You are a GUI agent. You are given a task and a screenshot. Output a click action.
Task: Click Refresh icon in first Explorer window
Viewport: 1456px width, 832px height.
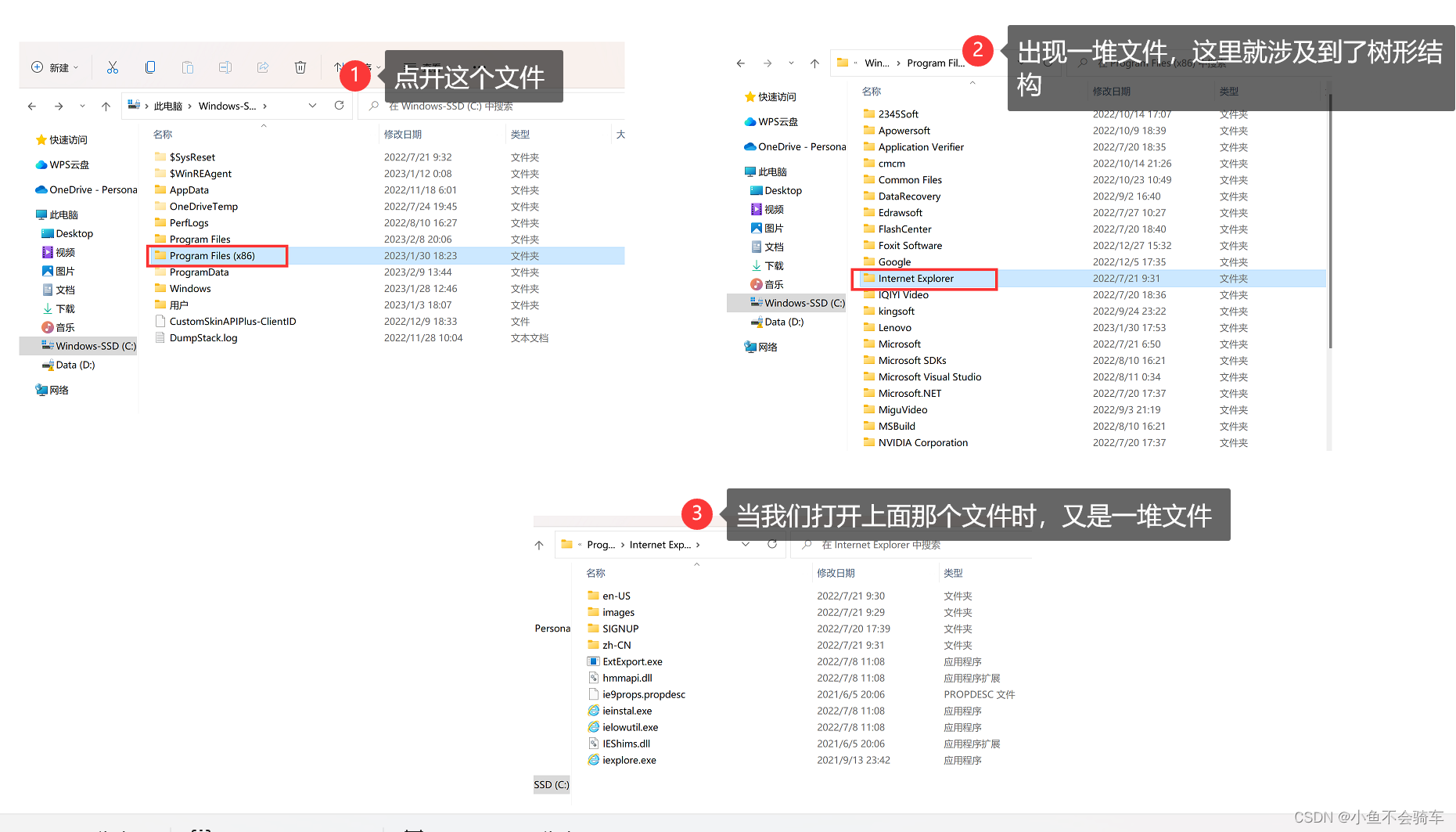pos(339,106)
